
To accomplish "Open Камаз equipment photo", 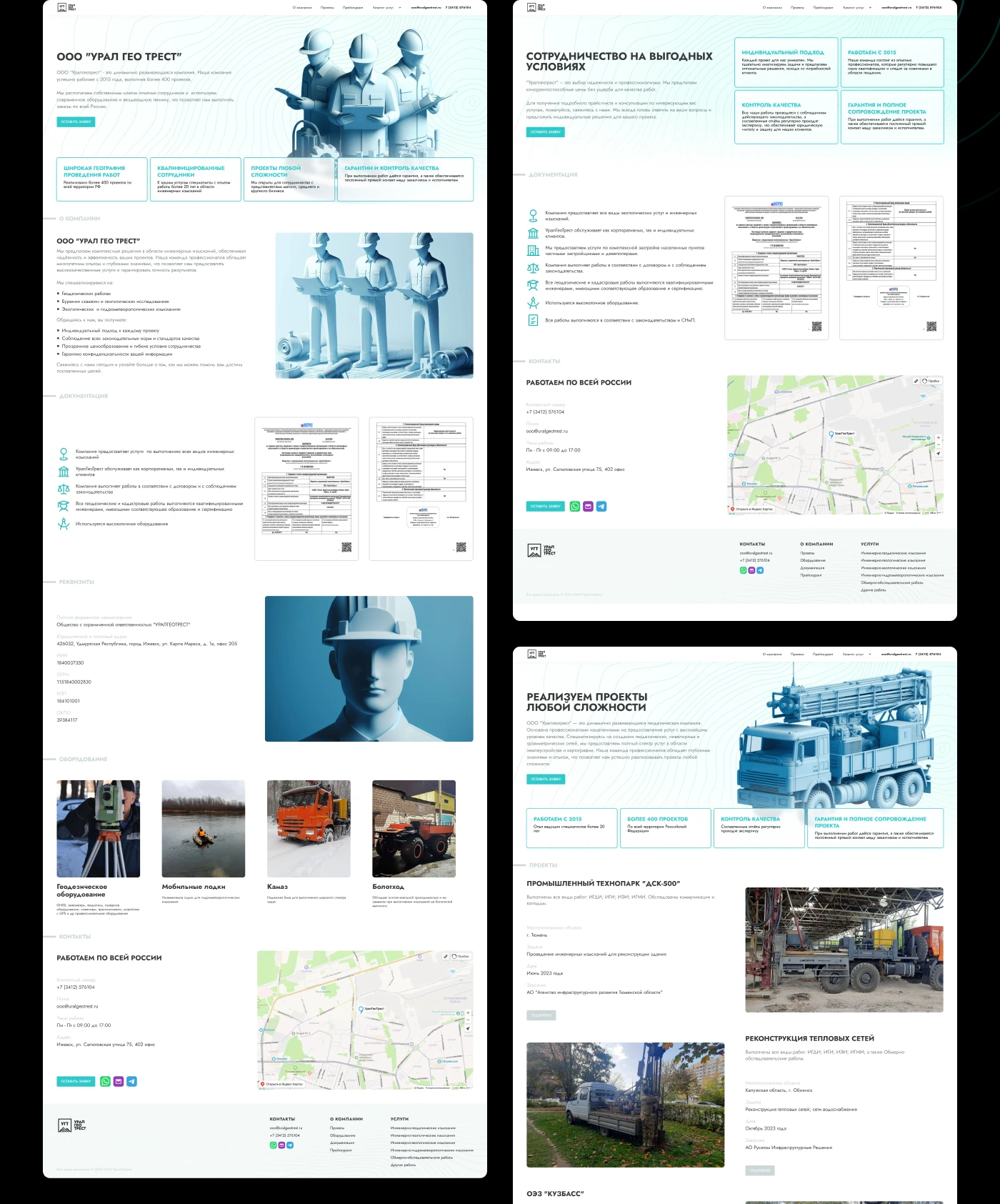I will [x=309, y=829].
